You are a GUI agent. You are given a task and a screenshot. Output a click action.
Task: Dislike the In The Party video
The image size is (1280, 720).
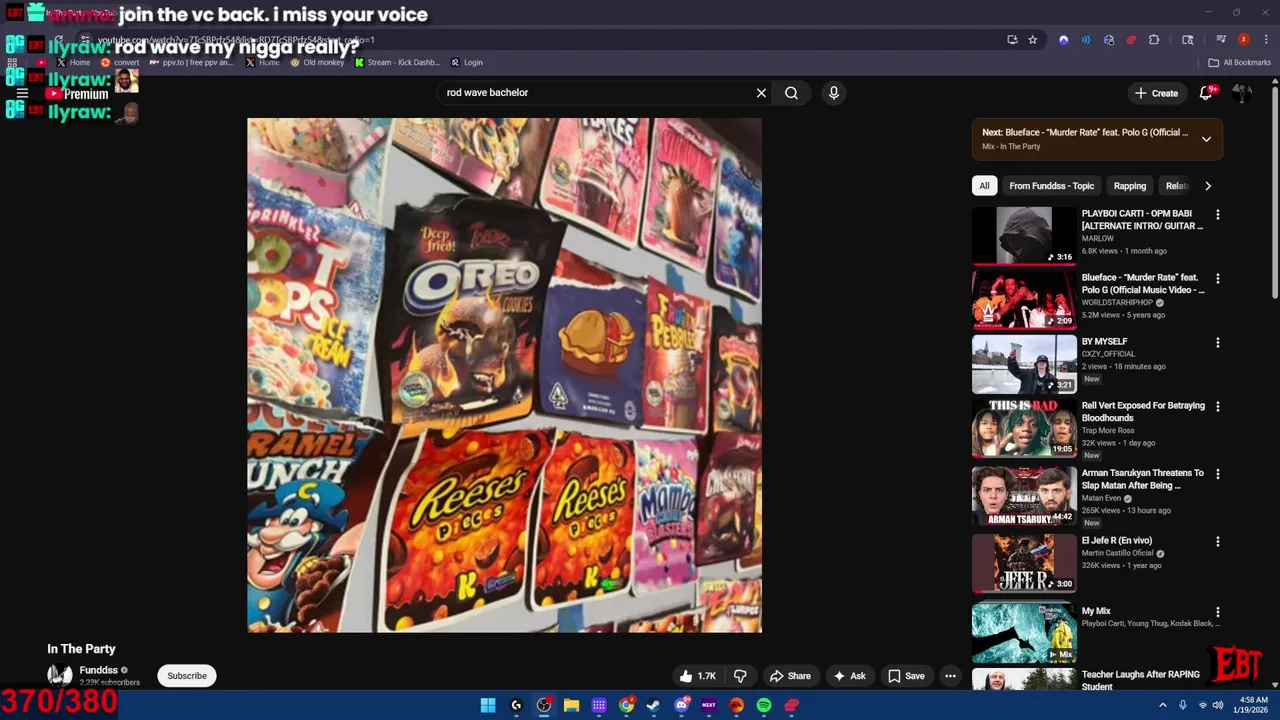point(740,676)
